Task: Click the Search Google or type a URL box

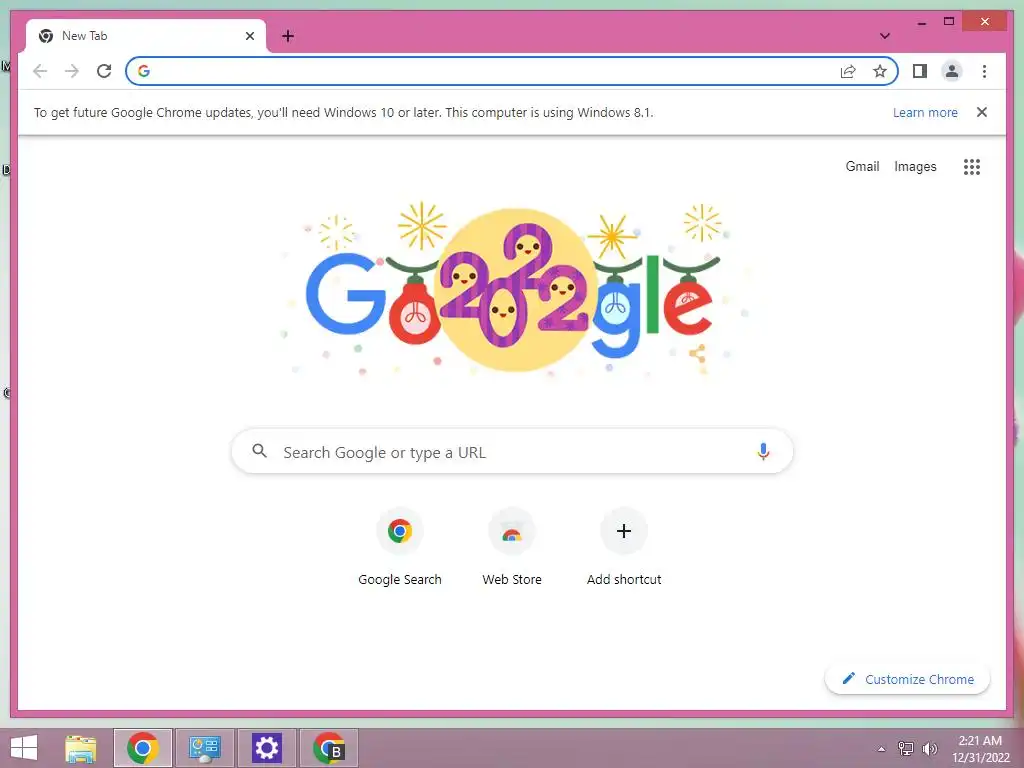Action: click(512, 451)
